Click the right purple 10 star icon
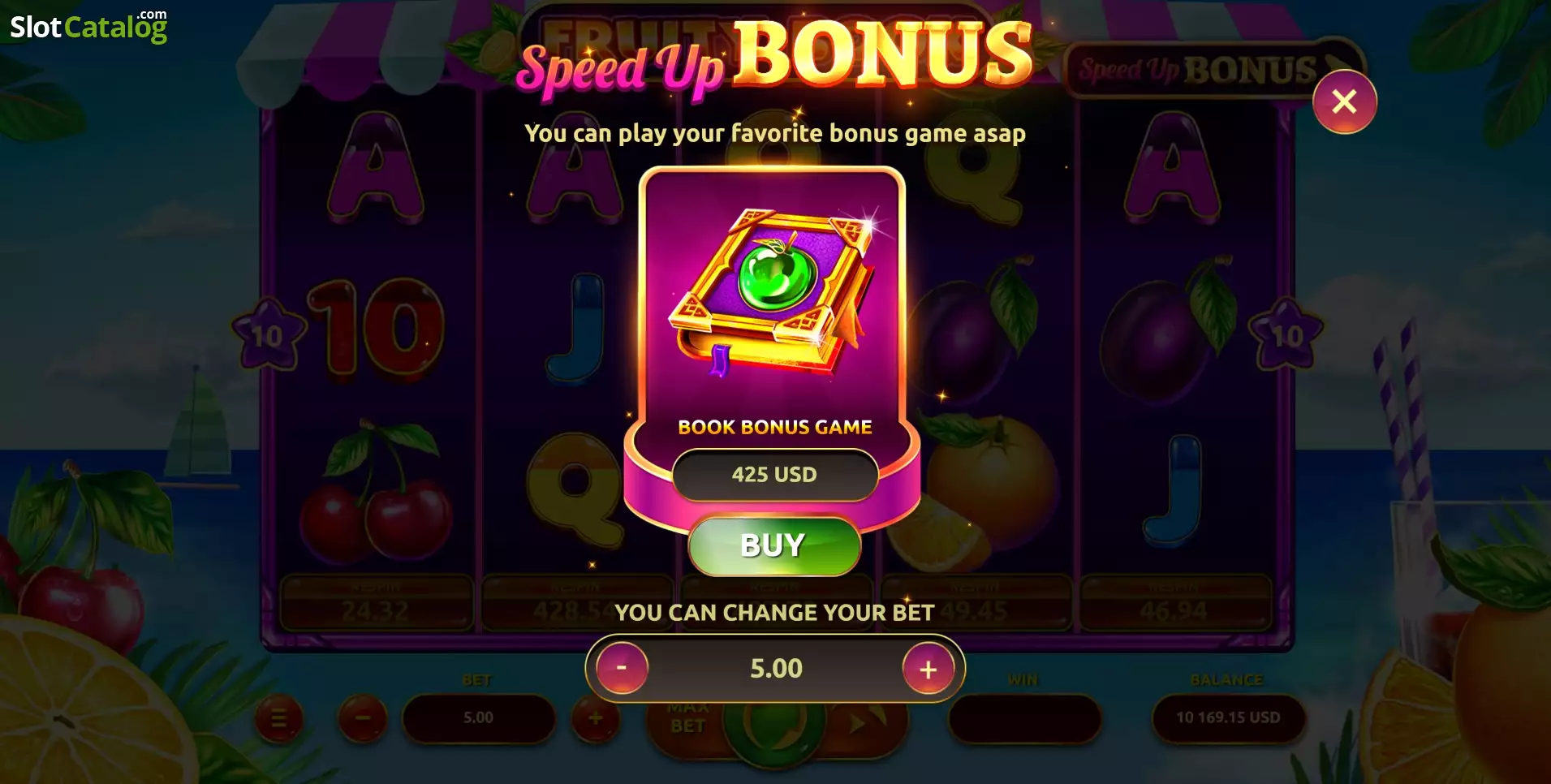The height and width of the screenshot is (784, 1551). tap(1286, 334)
